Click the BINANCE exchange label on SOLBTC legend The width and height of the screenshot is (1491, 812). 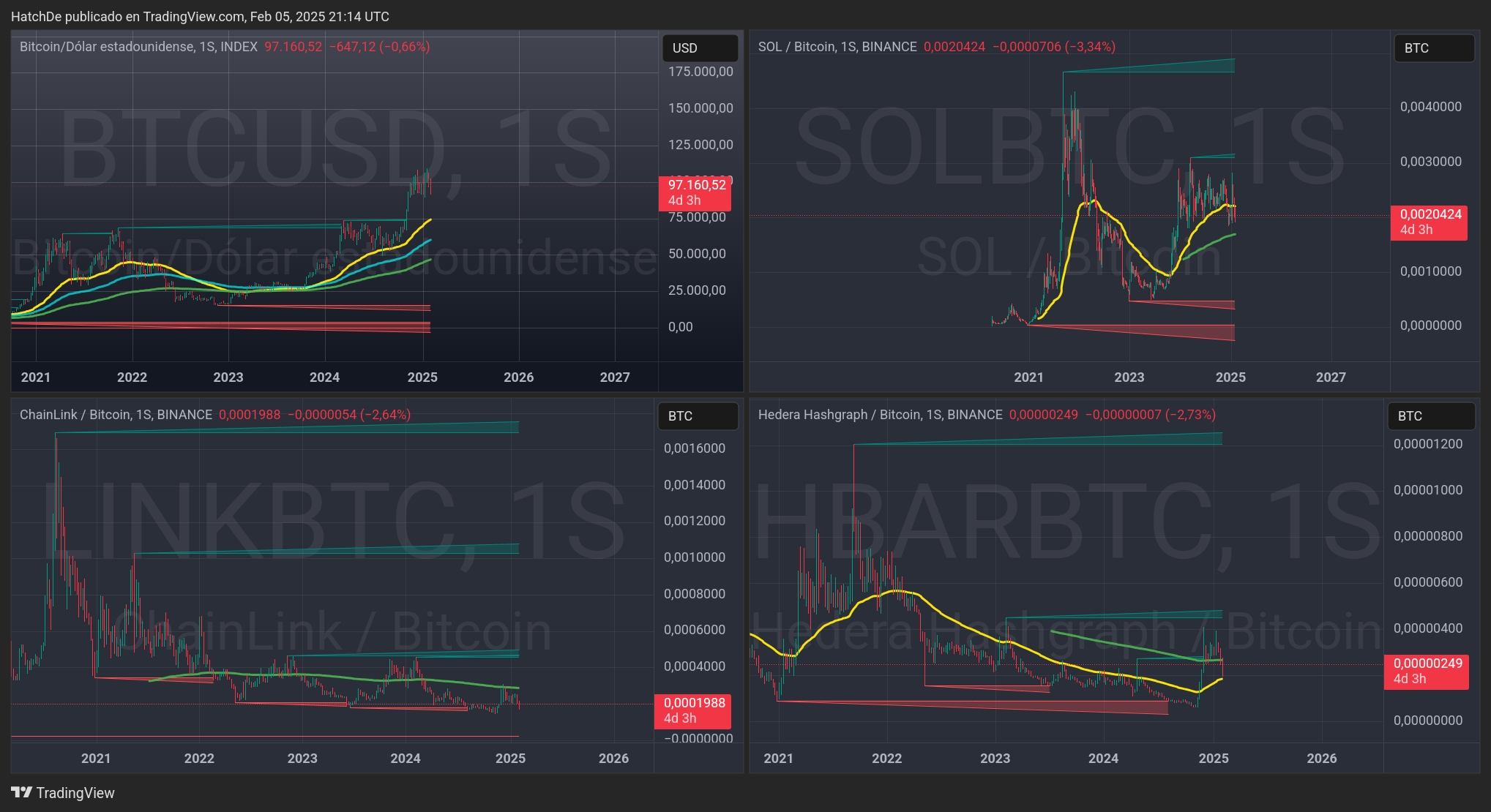892,46
